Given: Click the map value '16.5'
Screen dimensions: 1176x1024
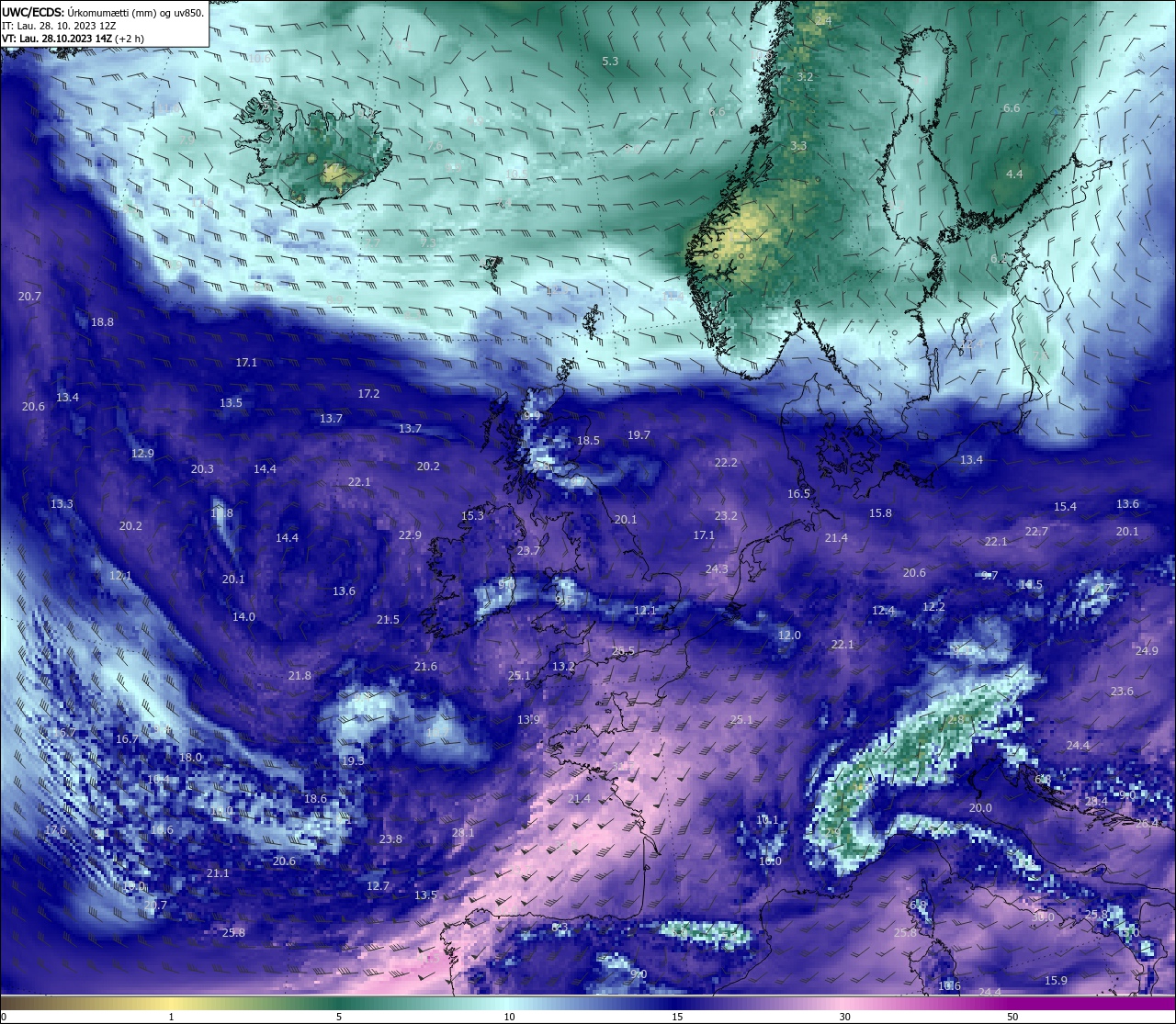Looking at the screenshot, I should point(799,494).
